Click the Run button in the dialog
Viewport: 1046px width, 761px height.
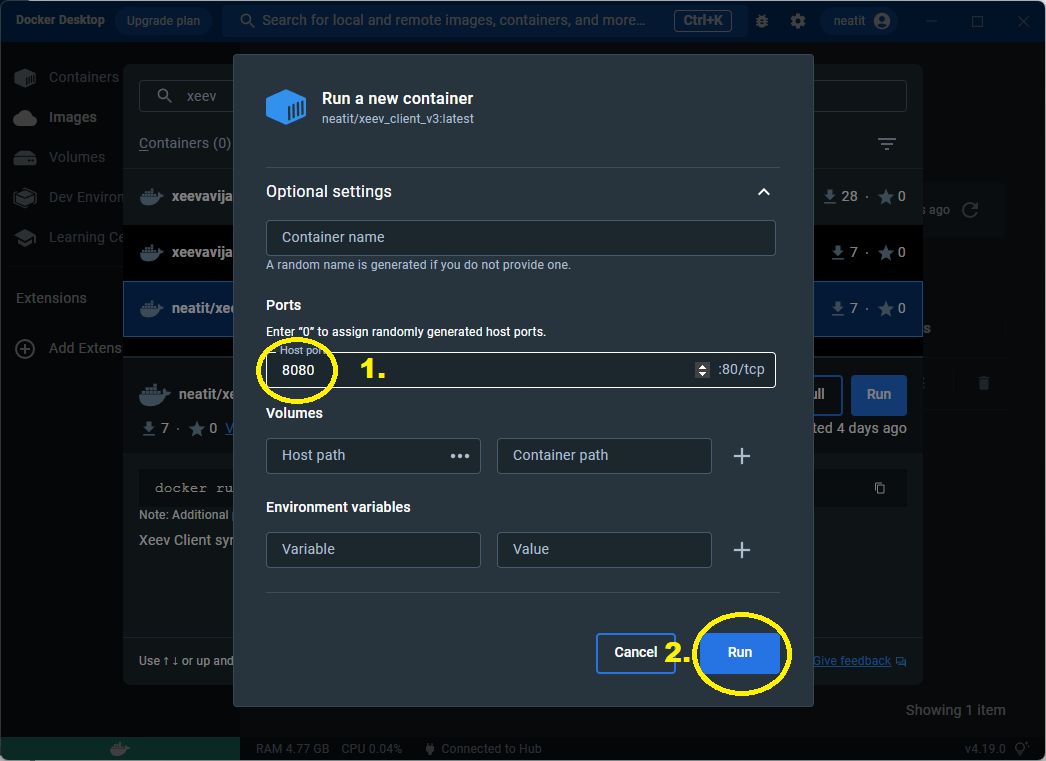(x=739, y=652)
